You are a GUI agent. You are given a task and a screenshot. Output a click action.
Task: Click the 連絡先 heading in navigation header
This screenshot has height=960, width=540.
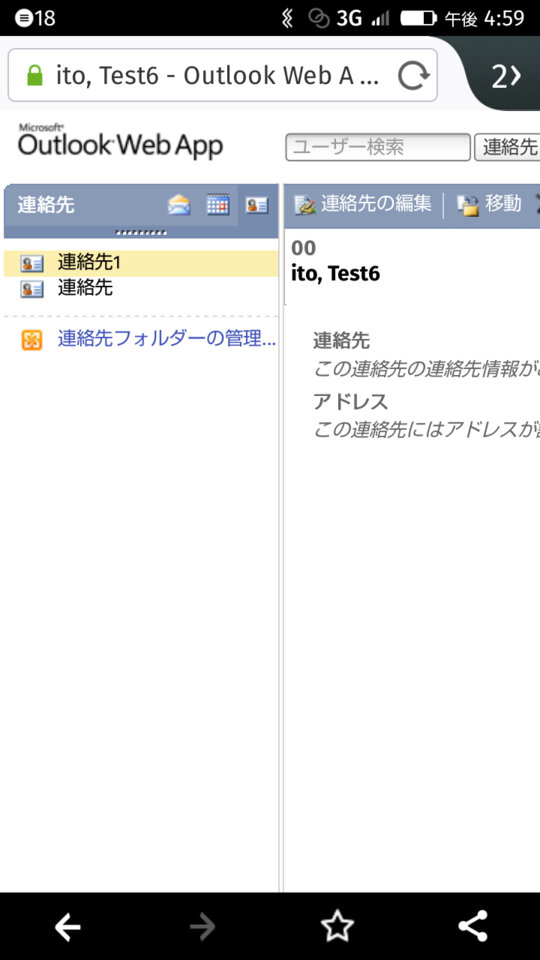tap(46, 204)
